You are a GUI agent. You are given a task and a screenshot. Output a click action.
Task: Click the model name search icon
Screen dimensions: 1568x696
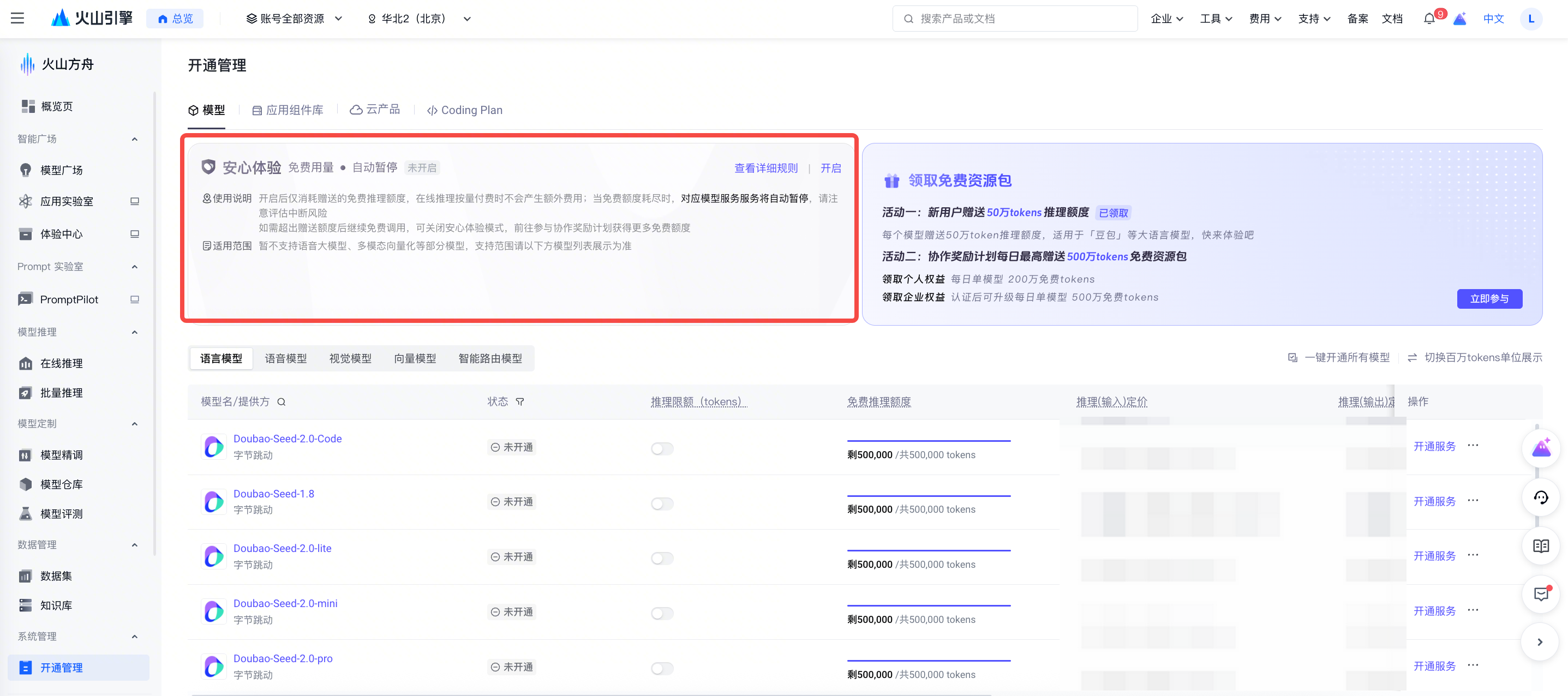click(x=281, y=401)
